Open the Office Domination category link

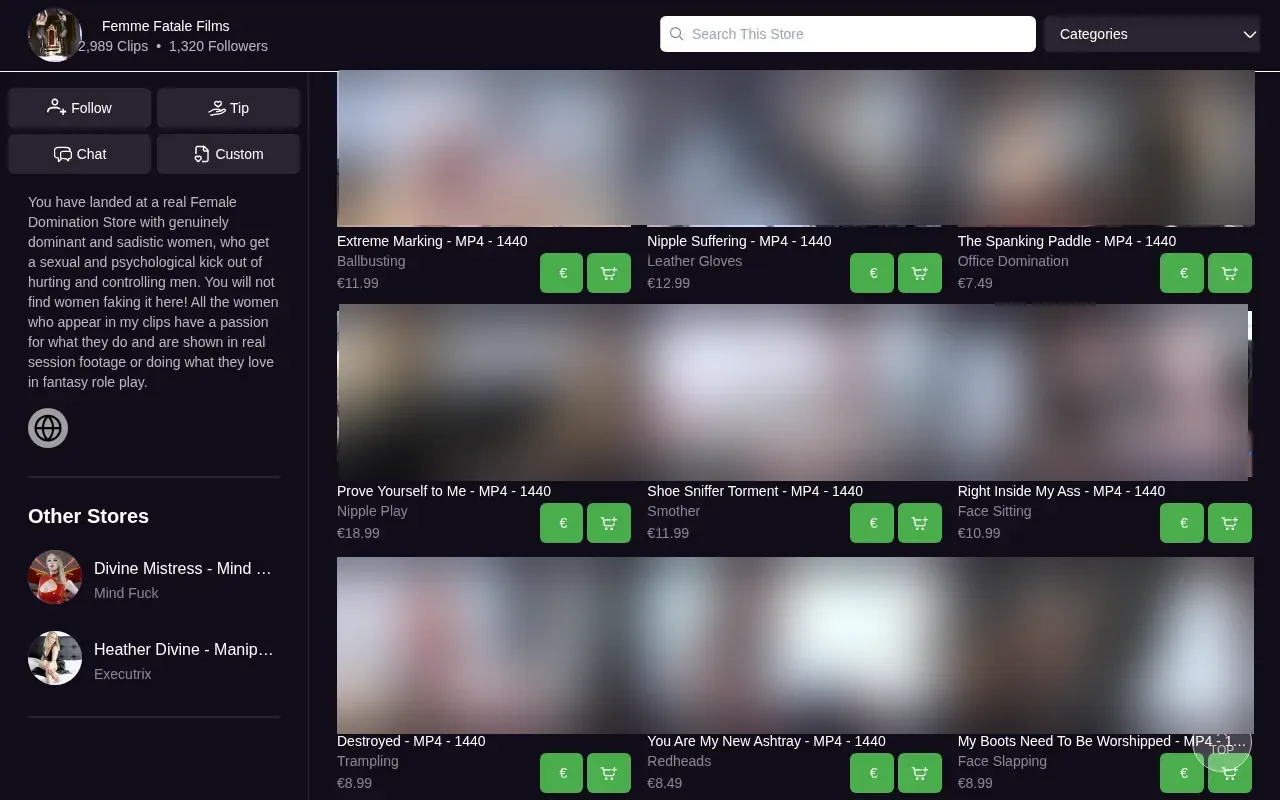click(1013, 261)
